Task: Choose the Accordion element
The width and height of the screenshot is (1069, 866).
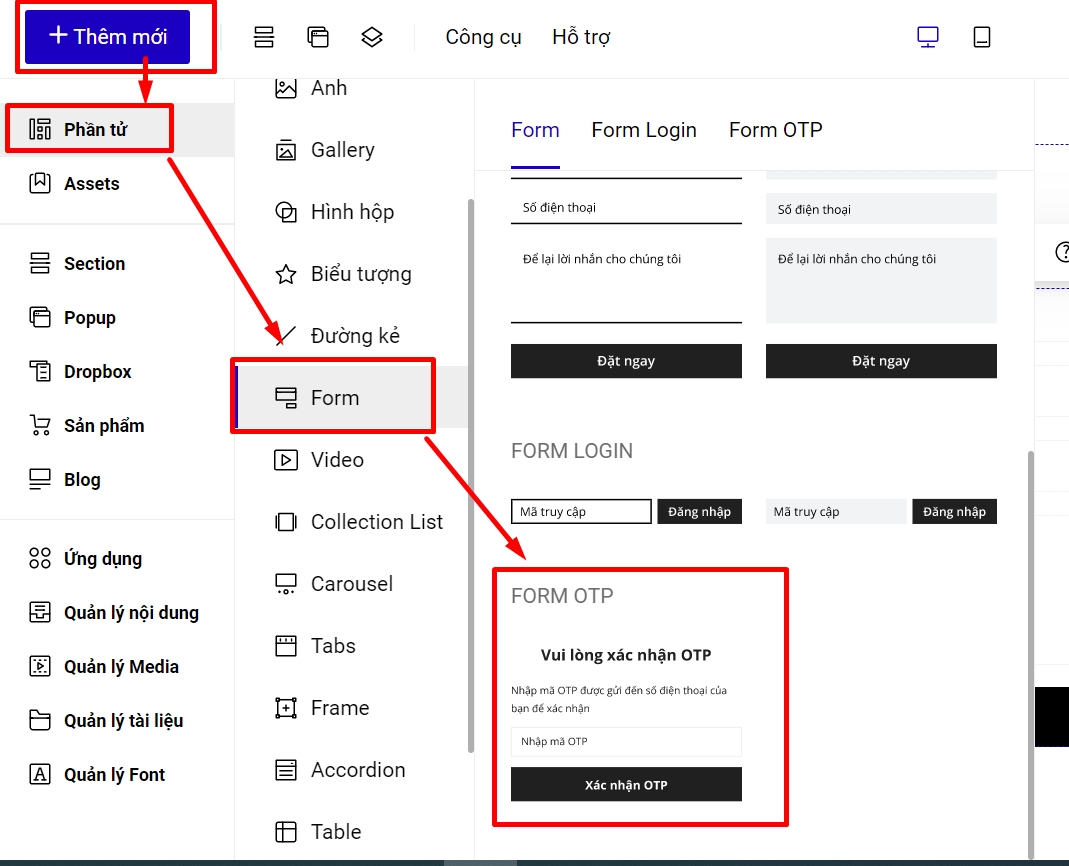Action: coord(357,770)
